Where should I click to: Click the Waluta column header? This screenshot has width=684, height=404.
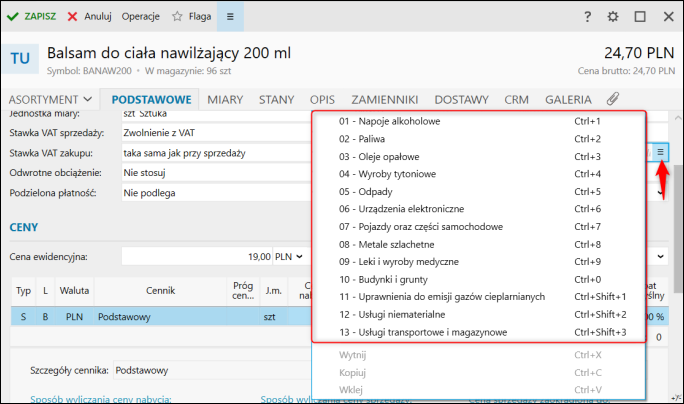[x=74, y=291]
